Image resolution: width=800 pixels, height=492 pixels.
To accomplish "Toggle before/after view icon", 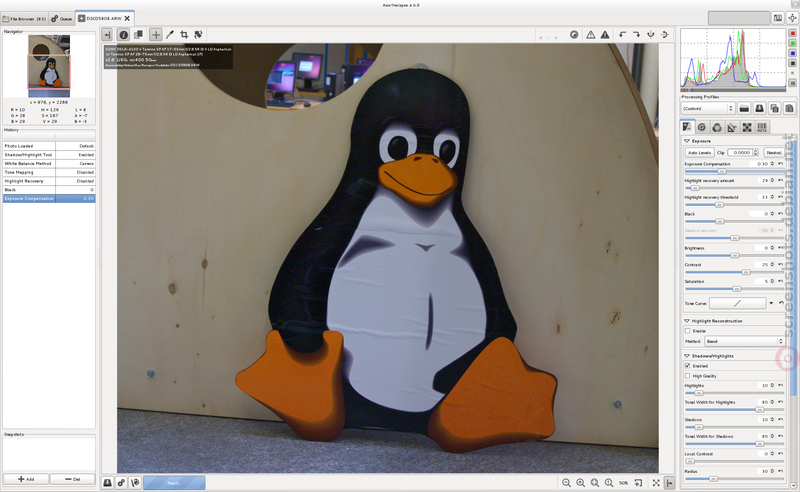I will [138, 35].
